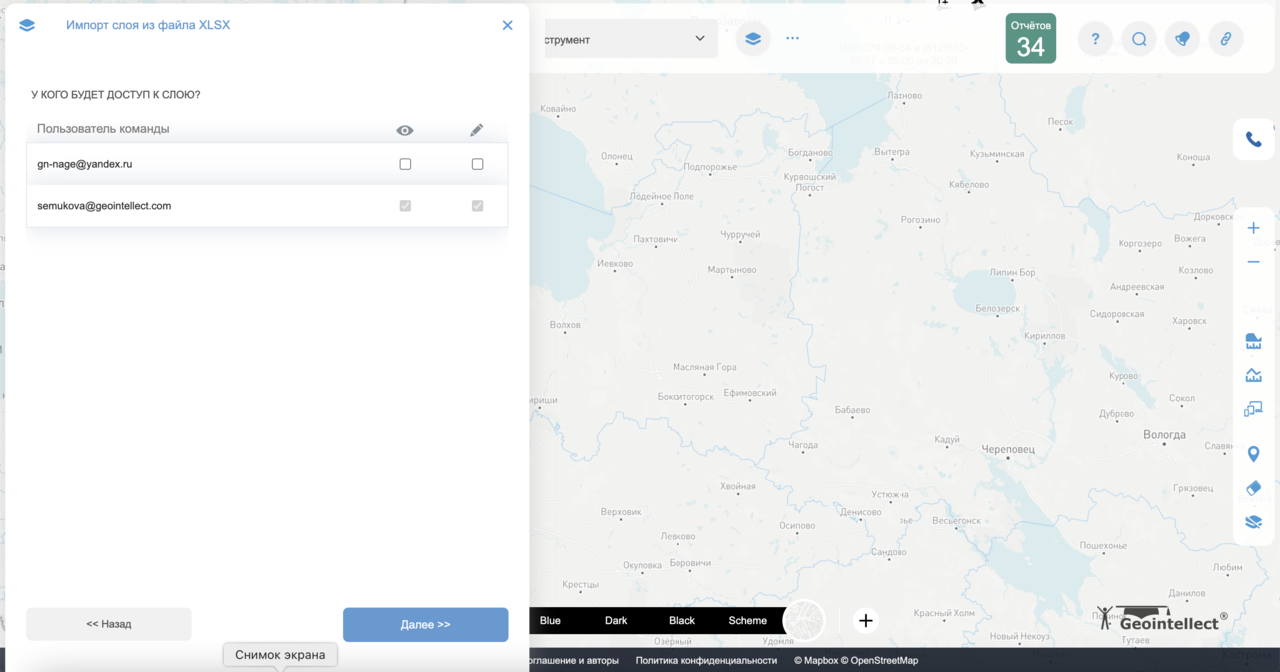
Task: Click the Далее button to continue
Action: tap(425, 624)
